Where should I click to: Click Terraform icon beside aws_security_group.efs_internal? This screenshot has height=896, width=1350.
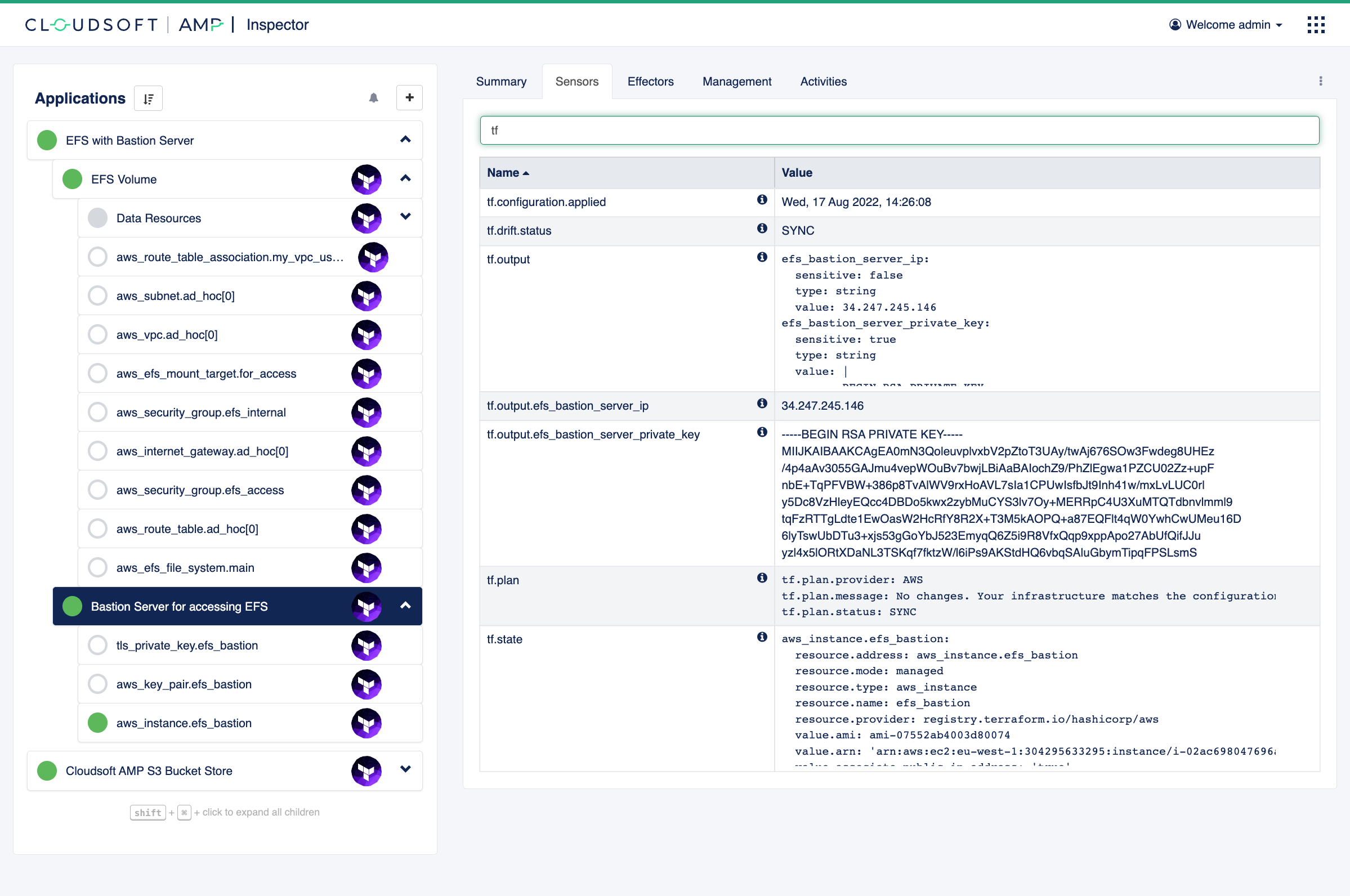click(x=366, y=413)
